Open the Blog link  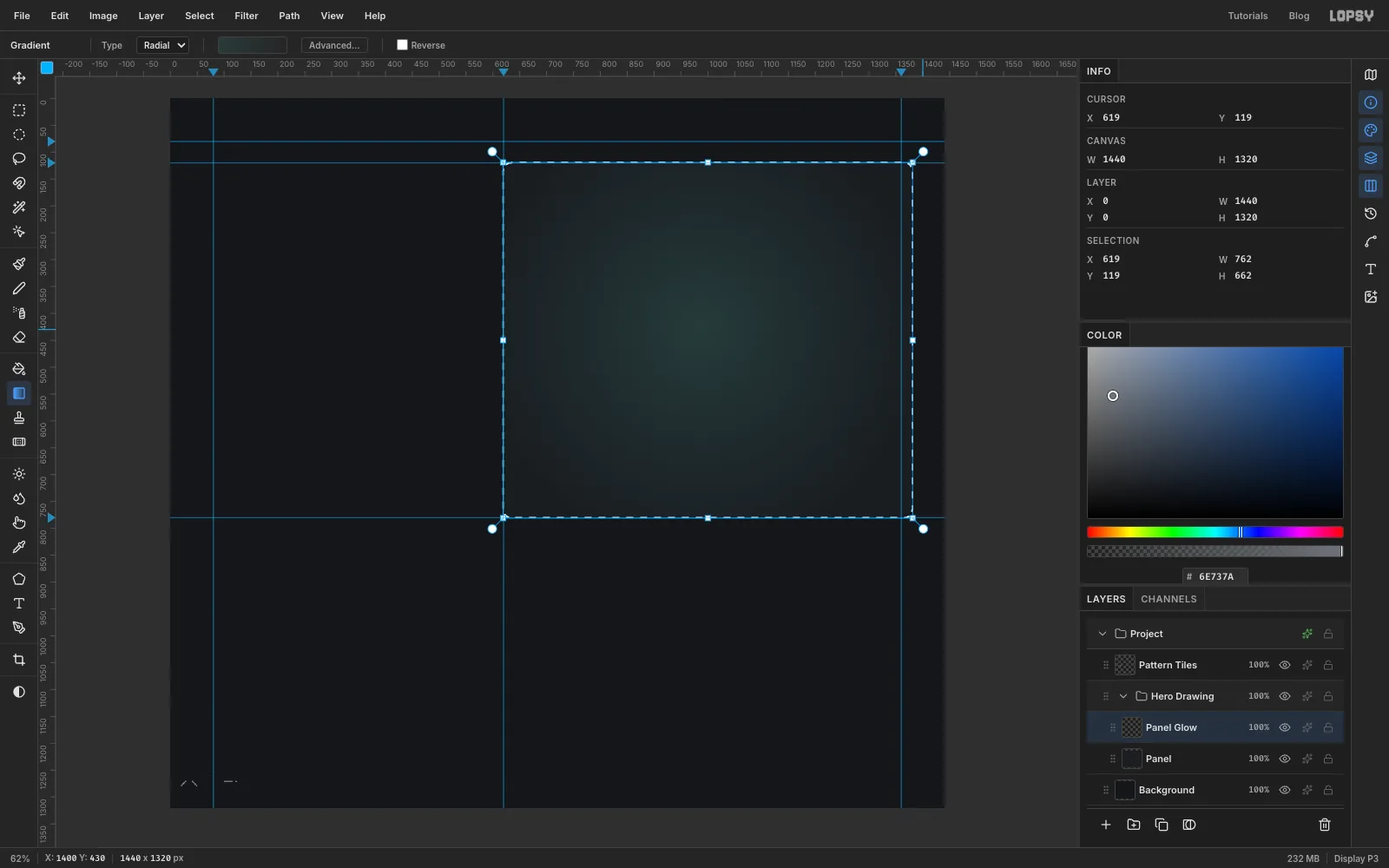click(x=1299, y=16)
